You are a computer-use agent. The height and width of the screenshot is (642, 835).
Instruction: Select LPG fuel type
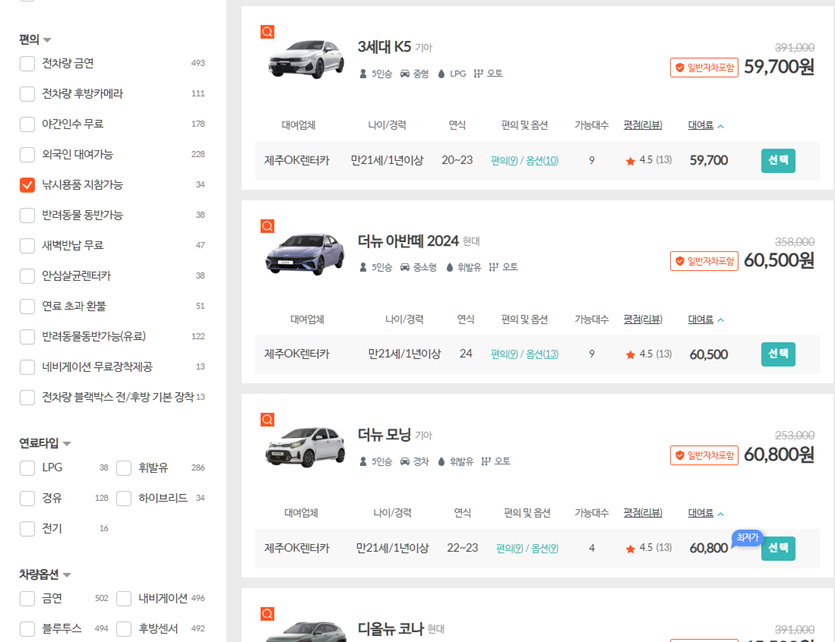(27, 468)
